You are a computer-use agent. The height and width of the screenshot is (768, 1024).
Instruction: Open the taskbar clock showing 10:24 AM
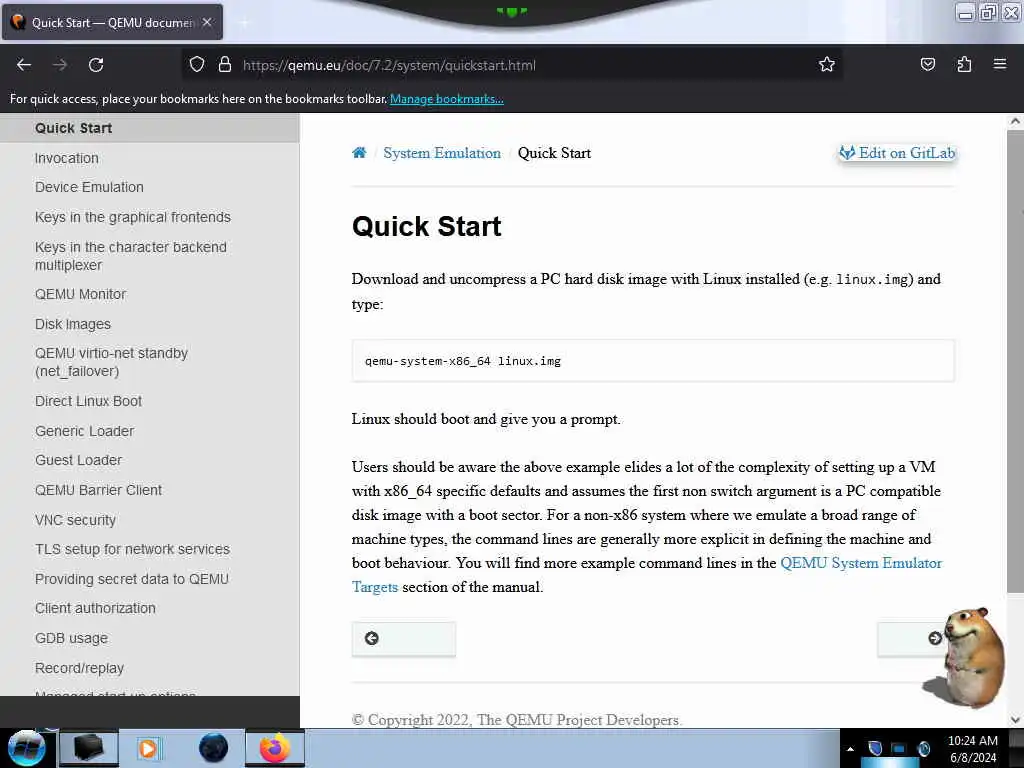(973, 749)
